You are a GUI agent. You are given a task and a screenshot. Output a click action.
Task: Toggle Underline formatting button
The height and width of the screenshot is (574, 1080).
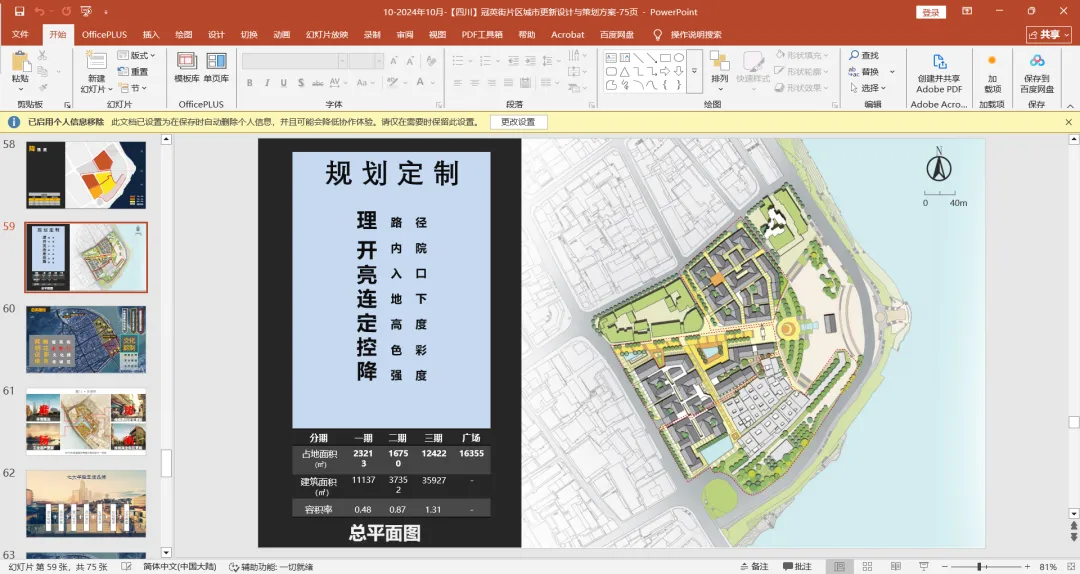(284, 83)
